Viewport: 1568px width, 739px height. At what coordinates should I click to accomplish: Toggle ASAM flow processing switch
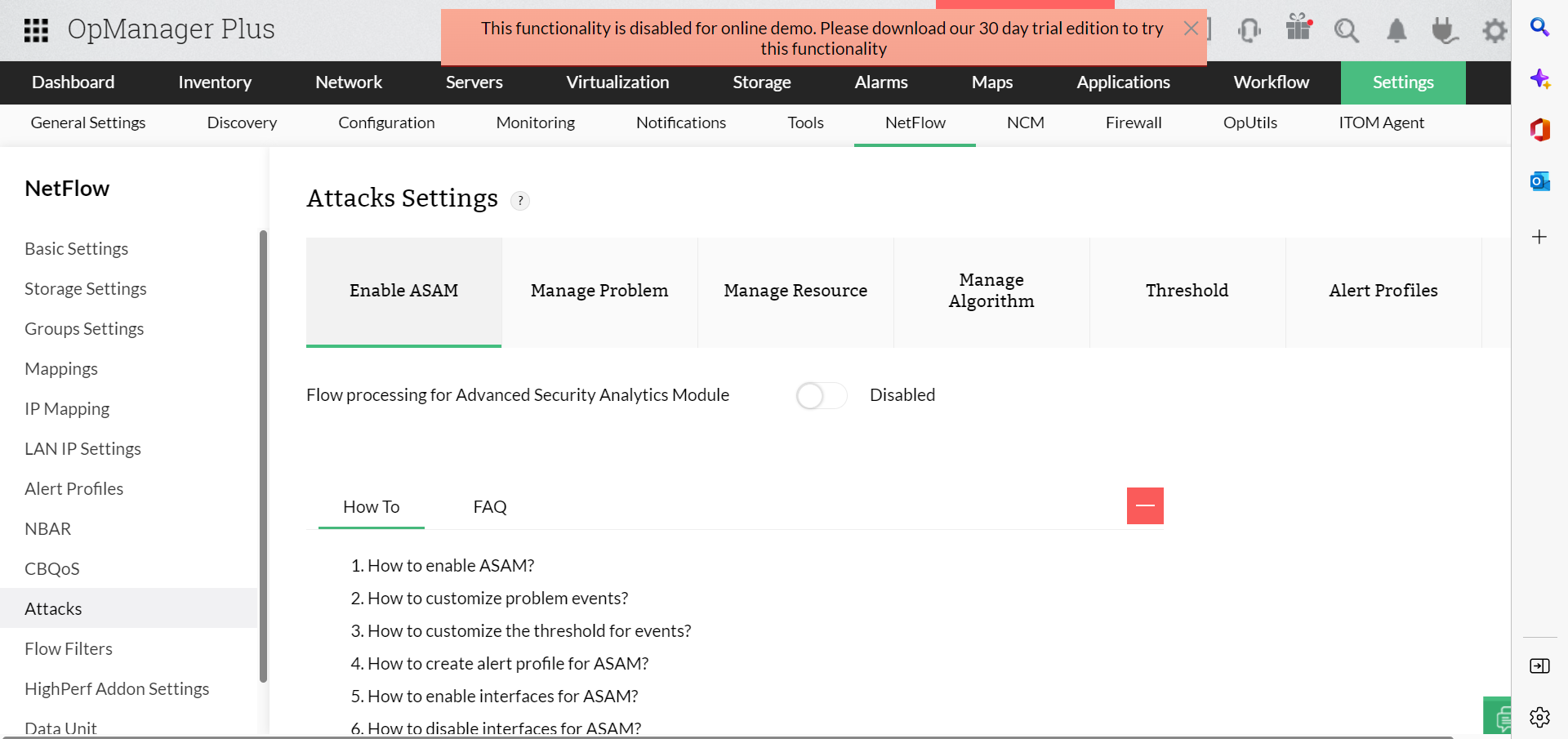(x=821, y=396)
